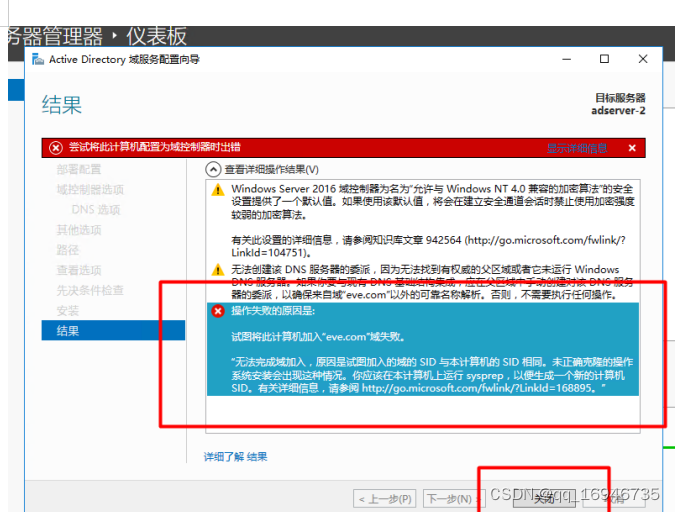Select the 其他选项 step in the sidebar
Screen dimensions: 675x512
(79, 230)
